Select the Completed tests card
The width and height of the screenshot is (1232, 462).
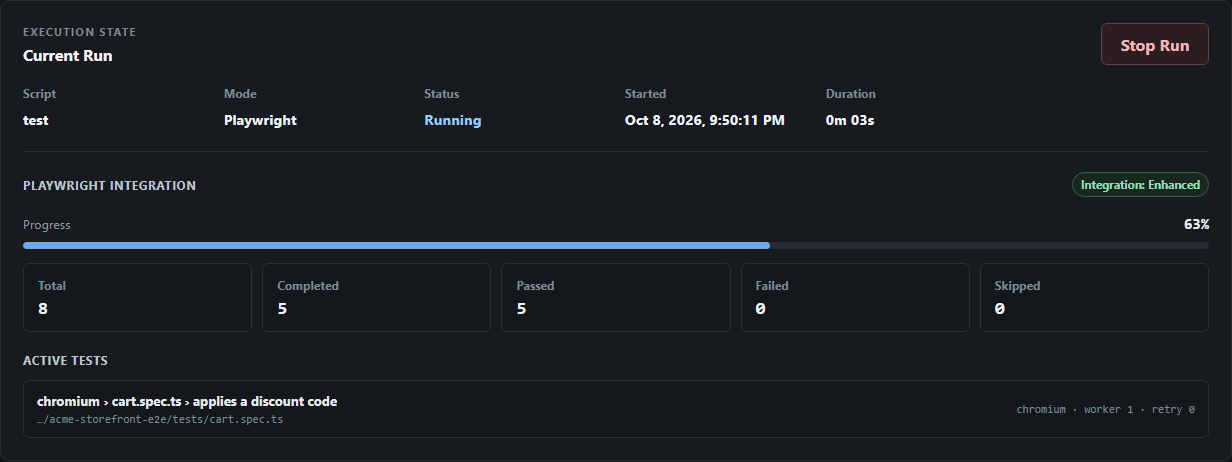pyautogui.click(x=376, y=297)
